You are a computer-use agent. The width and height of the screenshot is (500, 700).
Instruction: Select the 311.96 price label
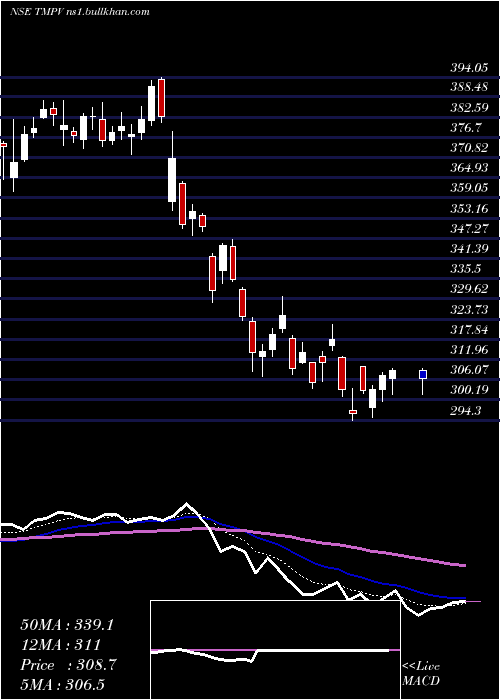pos(468,350)
